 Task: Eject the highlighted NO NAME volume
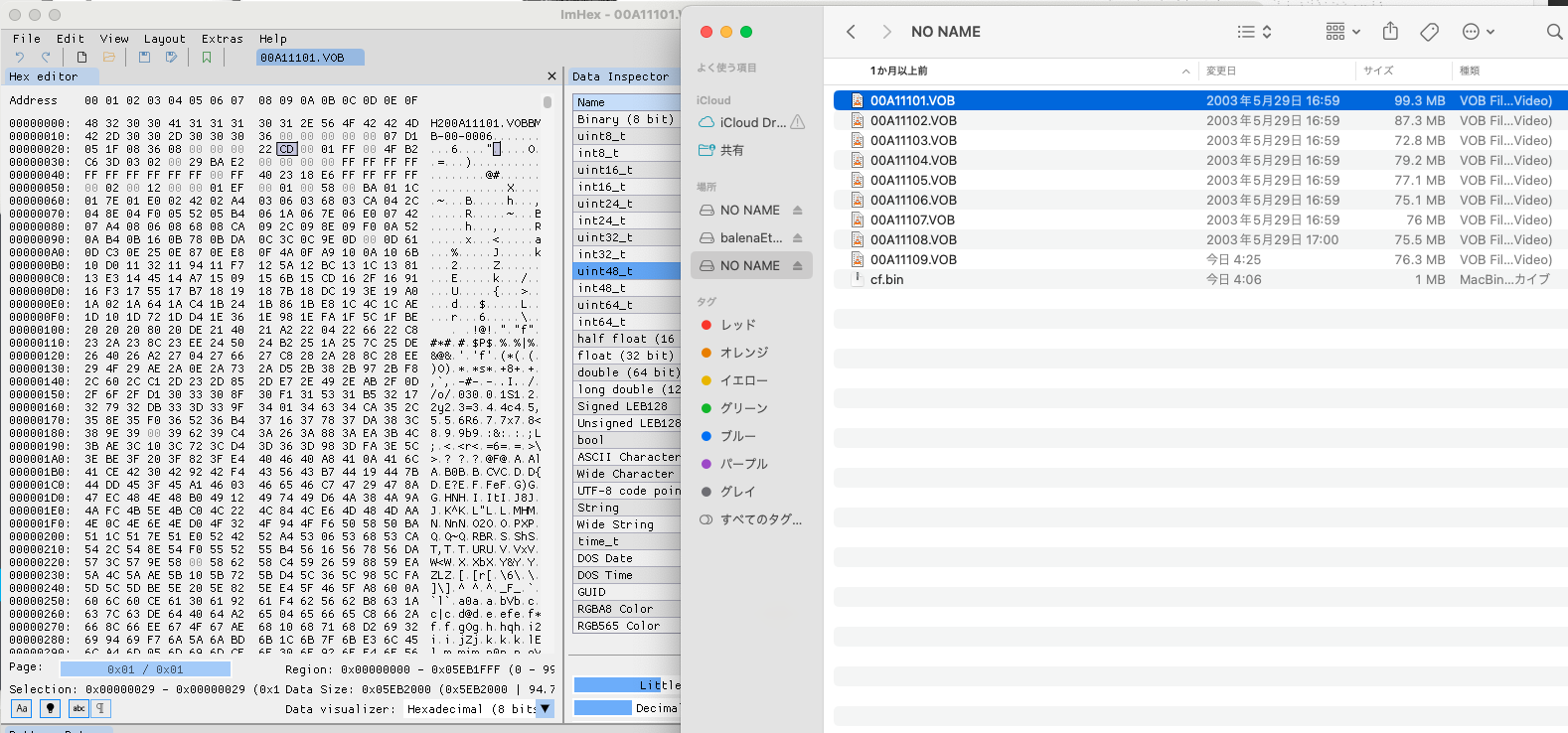pos(798,266)
